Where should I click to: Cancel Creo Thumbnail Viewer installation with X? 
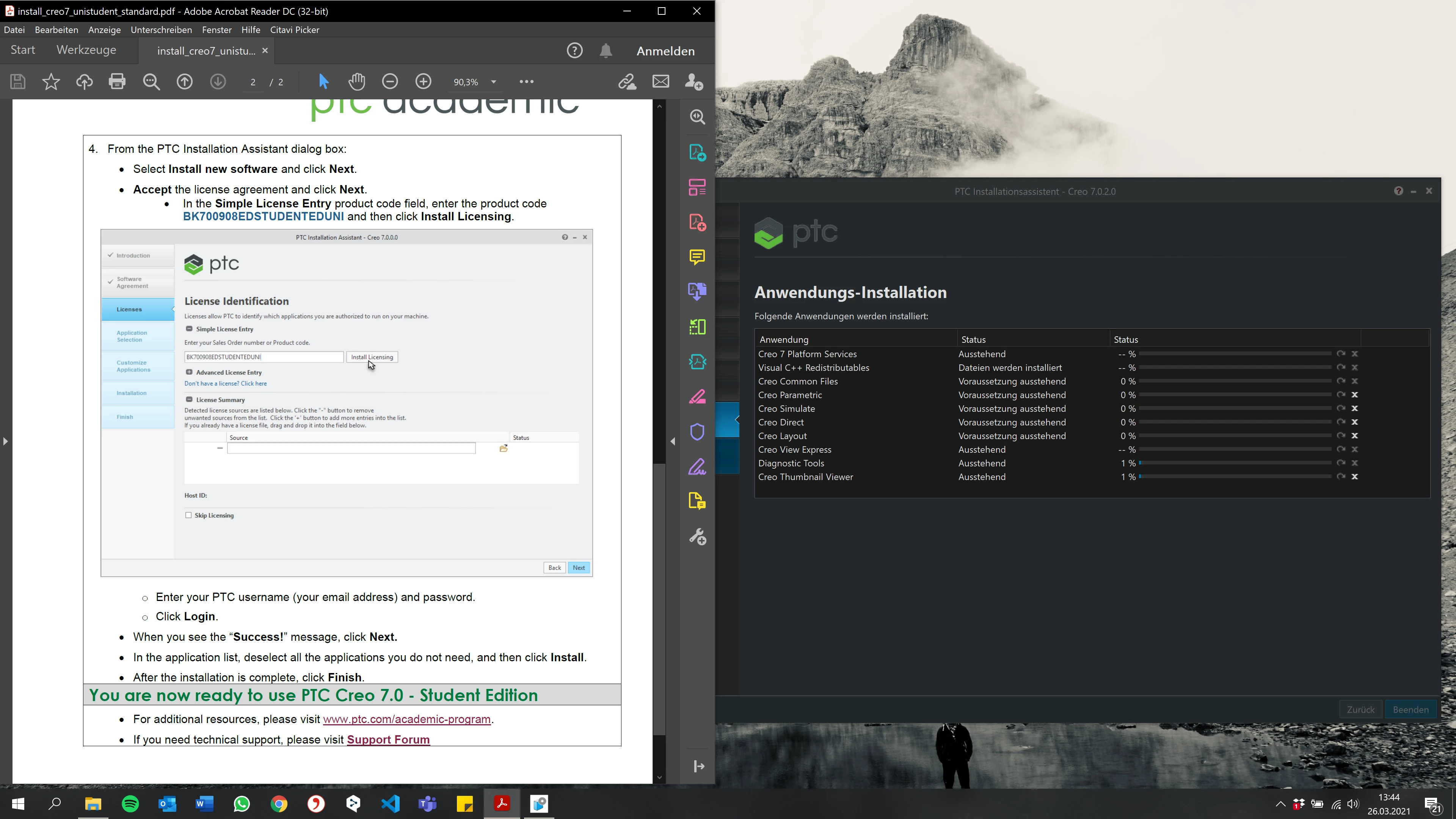click(x=1354, y=477)
